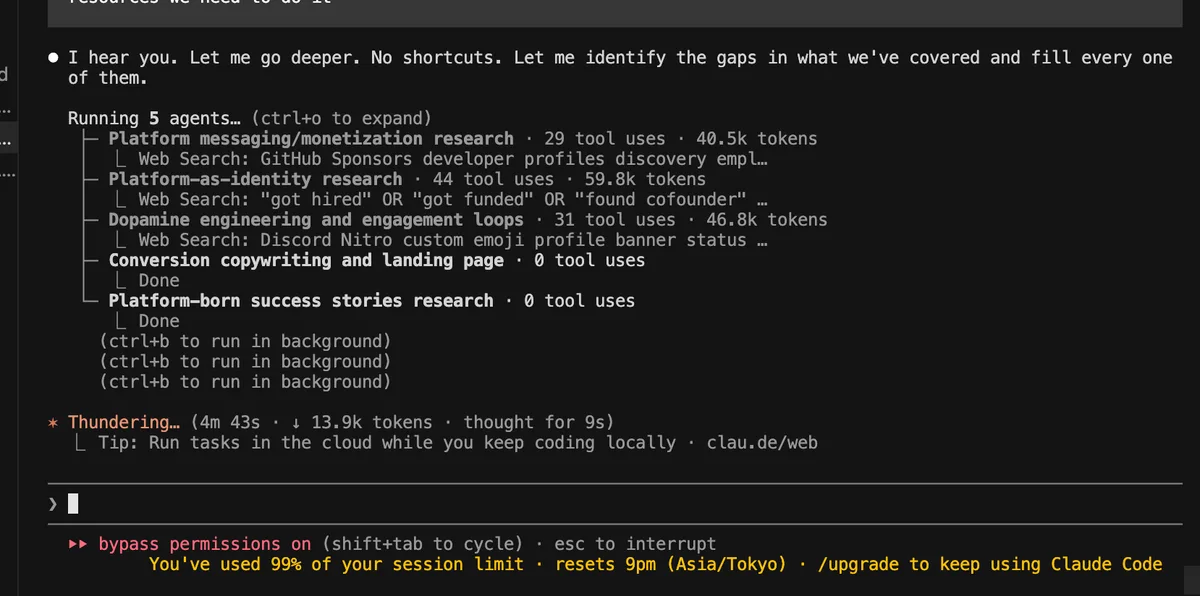Select the Dopamine engineering and engagement loops agent
The height and width of the screenshot is (596, 1200).
point(316,220)
